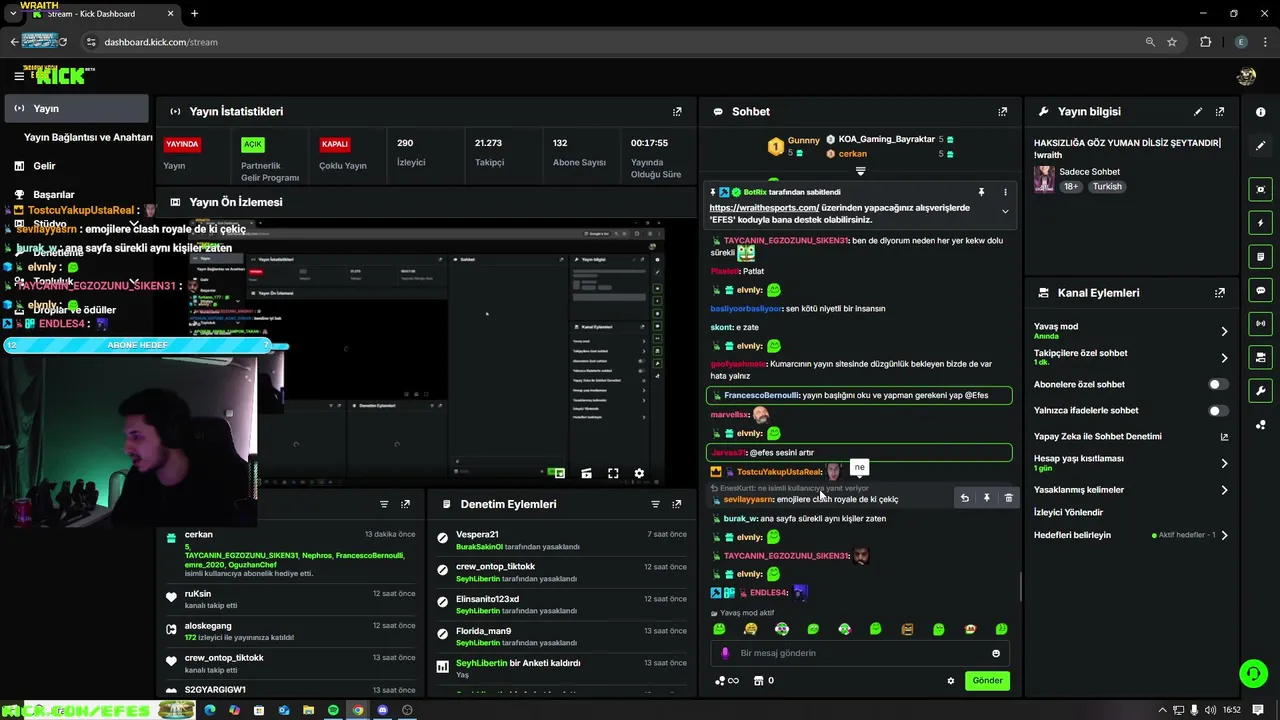Expand Yavaş mod settings
The image size is (1280, 720).
1224,331
